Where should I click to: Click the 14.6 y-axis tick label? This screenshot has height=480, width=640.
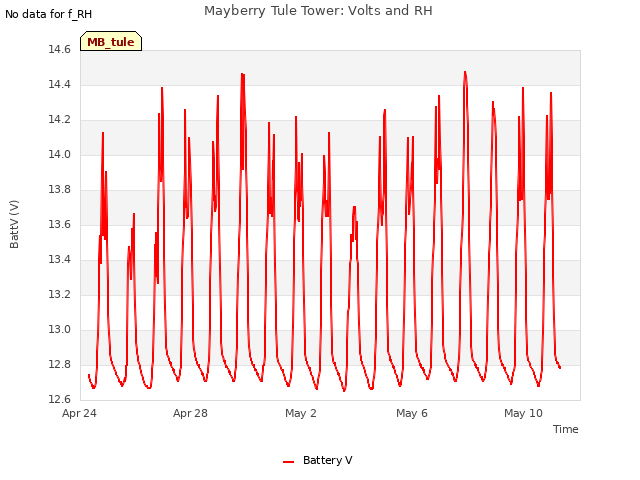pos(60,50)
